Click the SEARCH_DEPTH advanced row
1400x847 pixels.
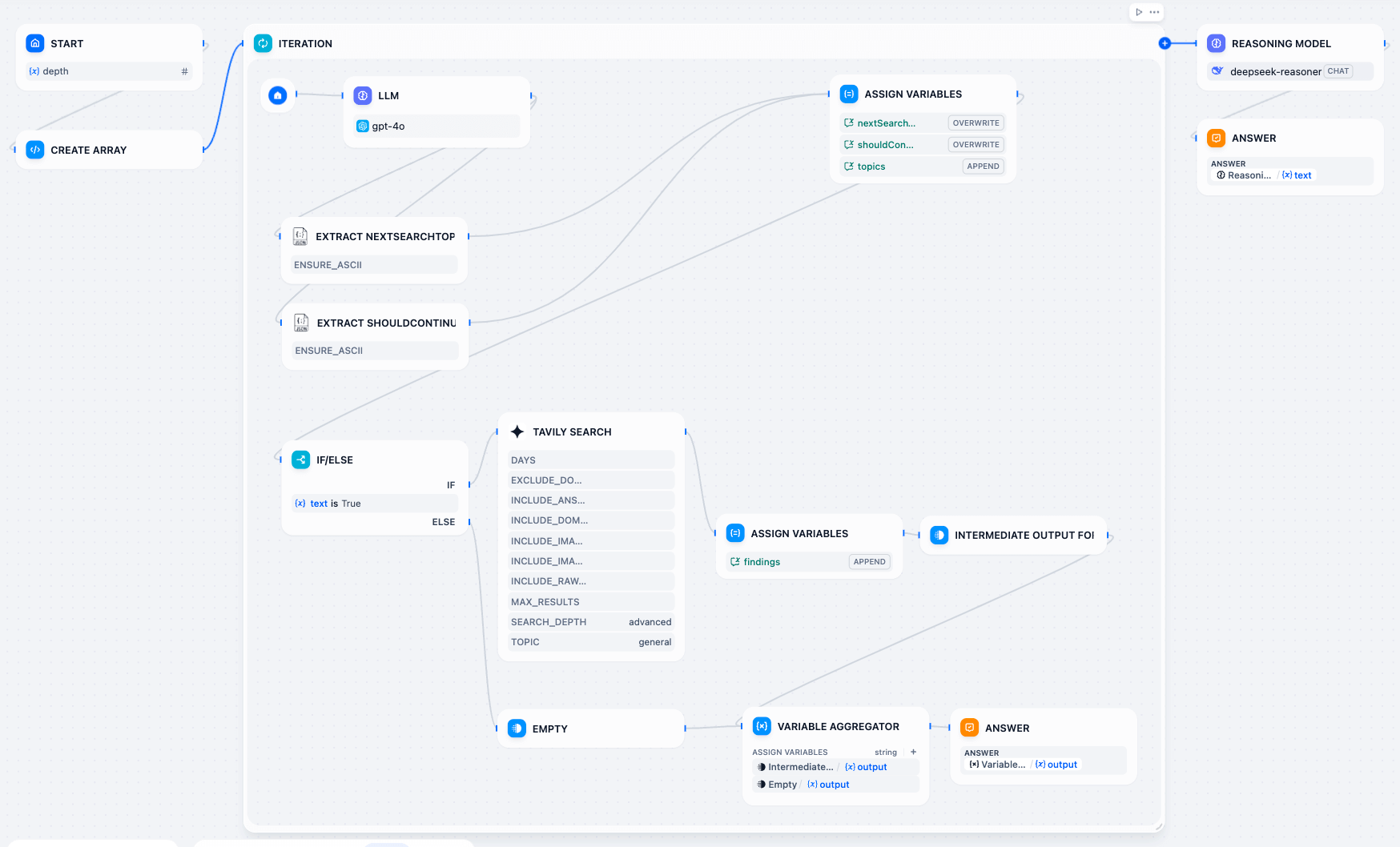(x=591, y=622)
